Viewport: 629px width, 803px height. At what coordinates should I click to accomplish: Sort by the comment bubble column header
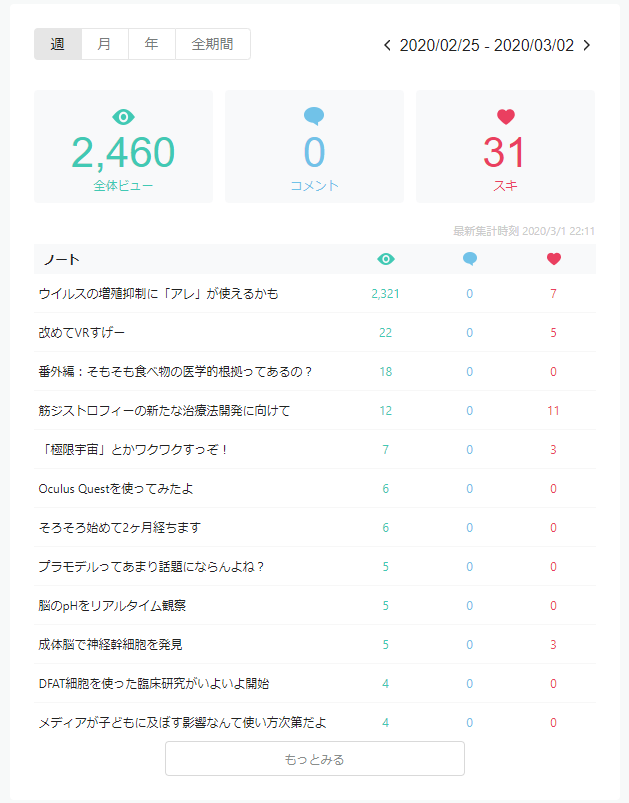coord(469,259)
